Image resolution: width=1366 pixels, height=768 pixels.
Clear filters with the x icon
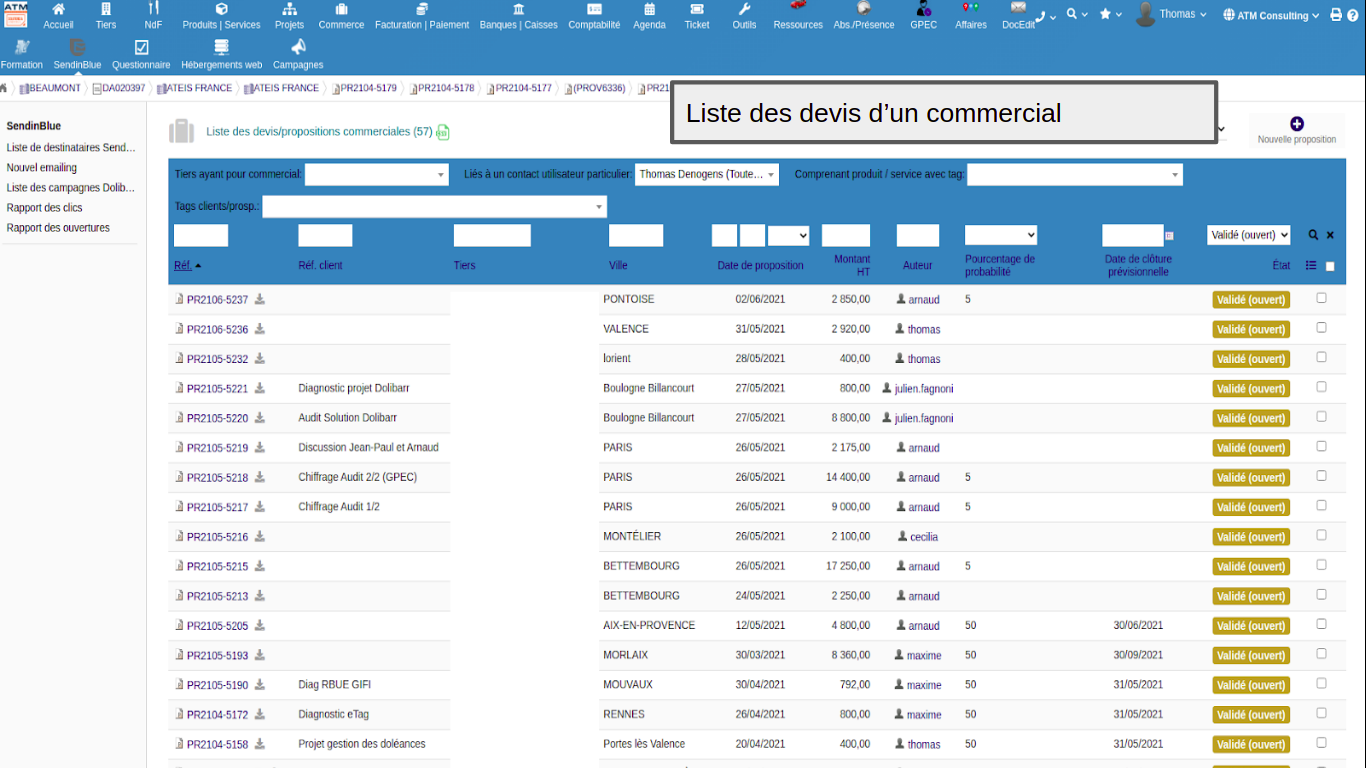[x=1330, y=235]
